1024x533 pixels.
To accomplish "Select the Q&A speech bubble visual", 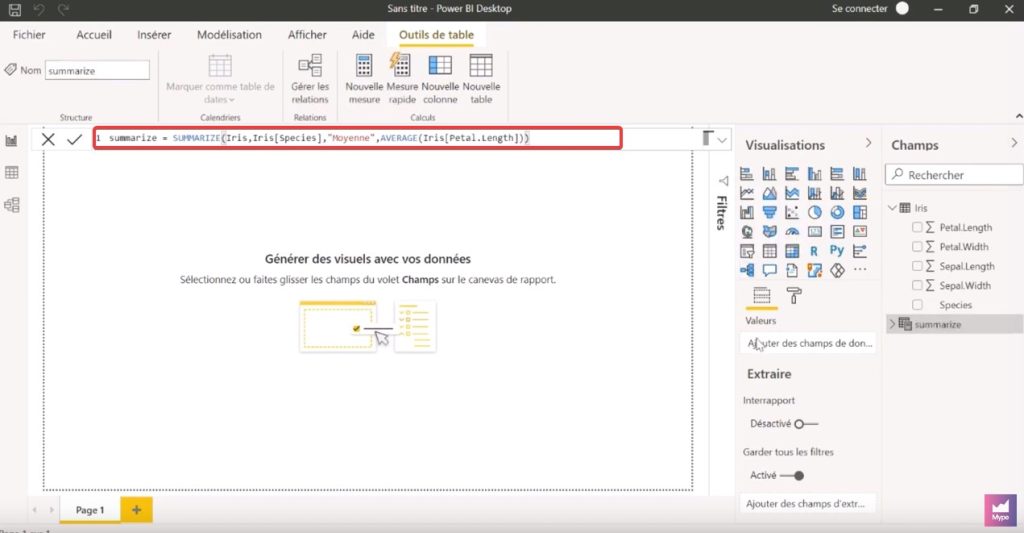I will (x=769, y=270).
